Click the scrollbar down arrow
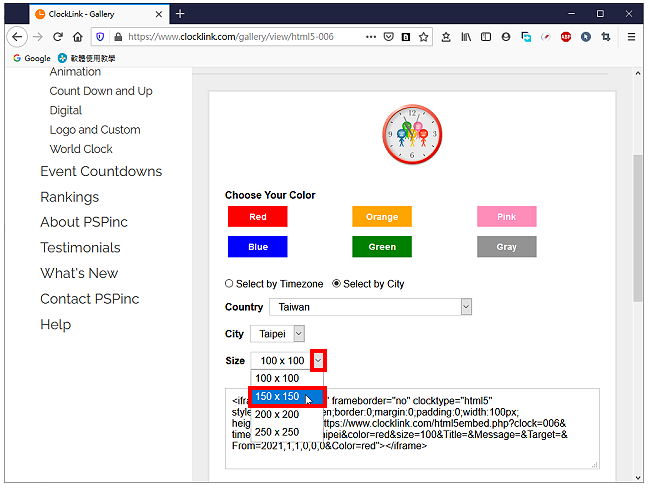650x497 pixels. [638, 478]
